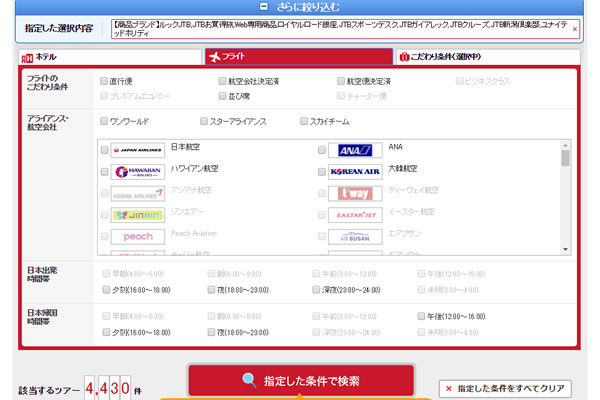Click the airline list scroll-down arrow
The width and height of the screenshot is (600, 400).
click(x=565, y=249)
